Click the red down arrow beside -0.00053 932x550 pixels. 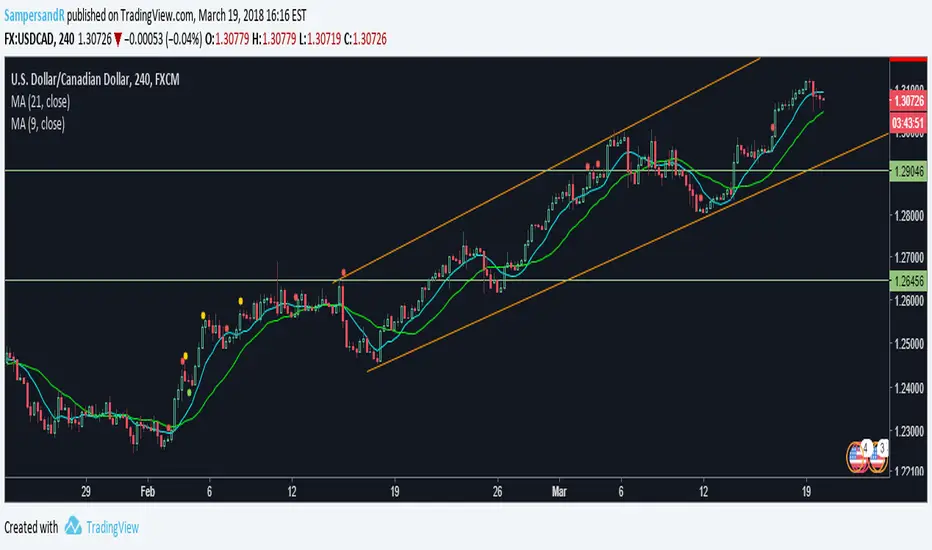[x=118, y=40]
